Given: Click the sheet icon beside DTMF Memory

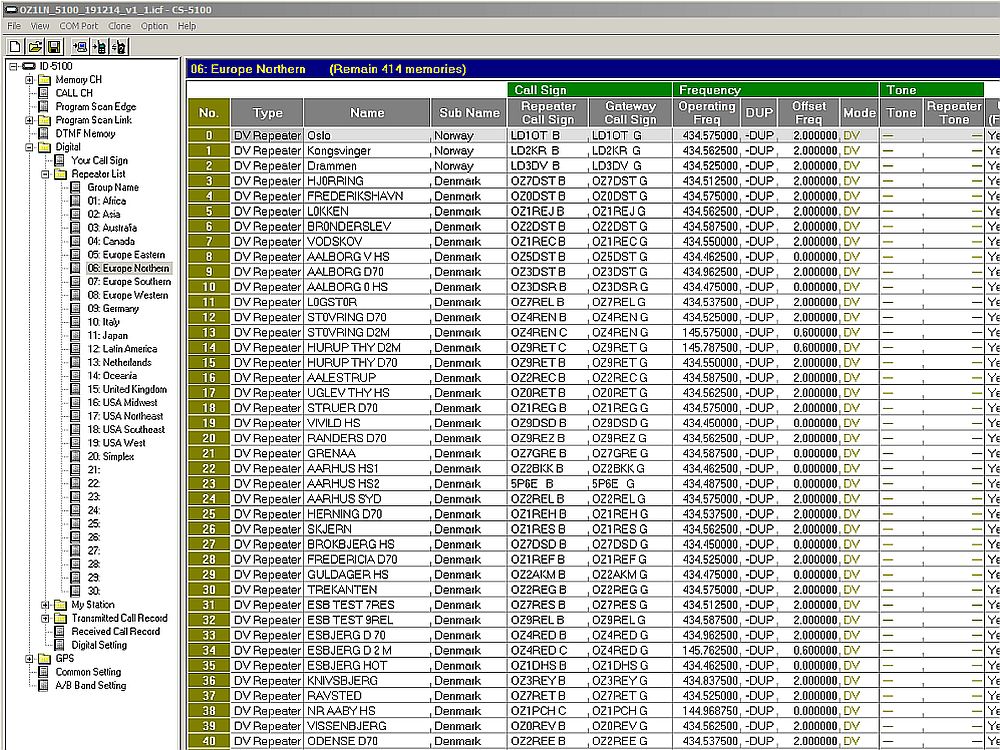Looking at the screenshot, I should pyautogui.click(x=44, y=133).
